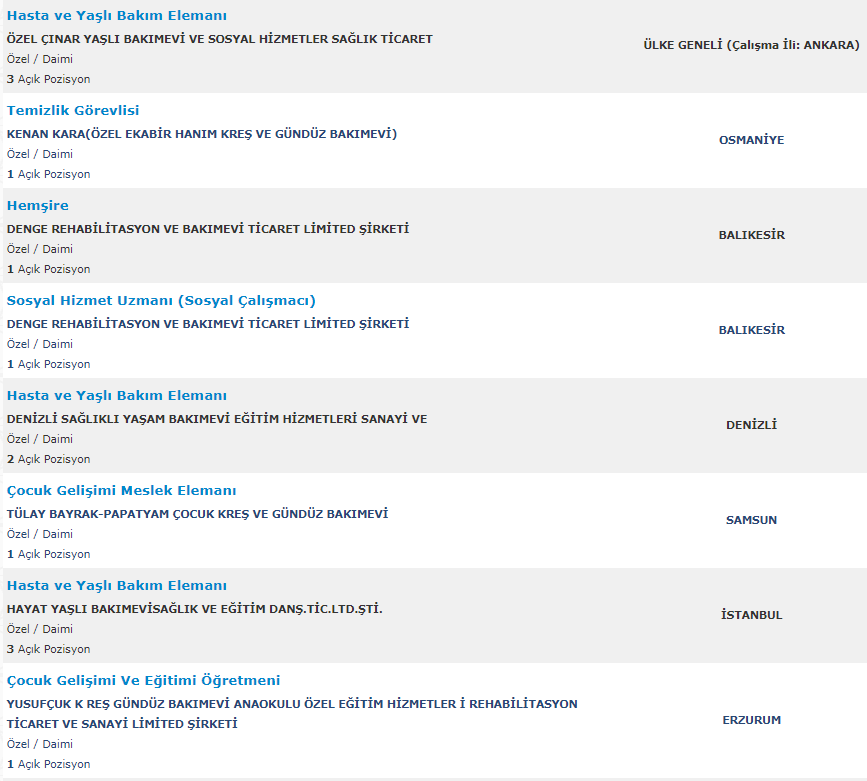Click the KENAN KARA employer name
Screen dimensions: 867x781
pos(201,134)
